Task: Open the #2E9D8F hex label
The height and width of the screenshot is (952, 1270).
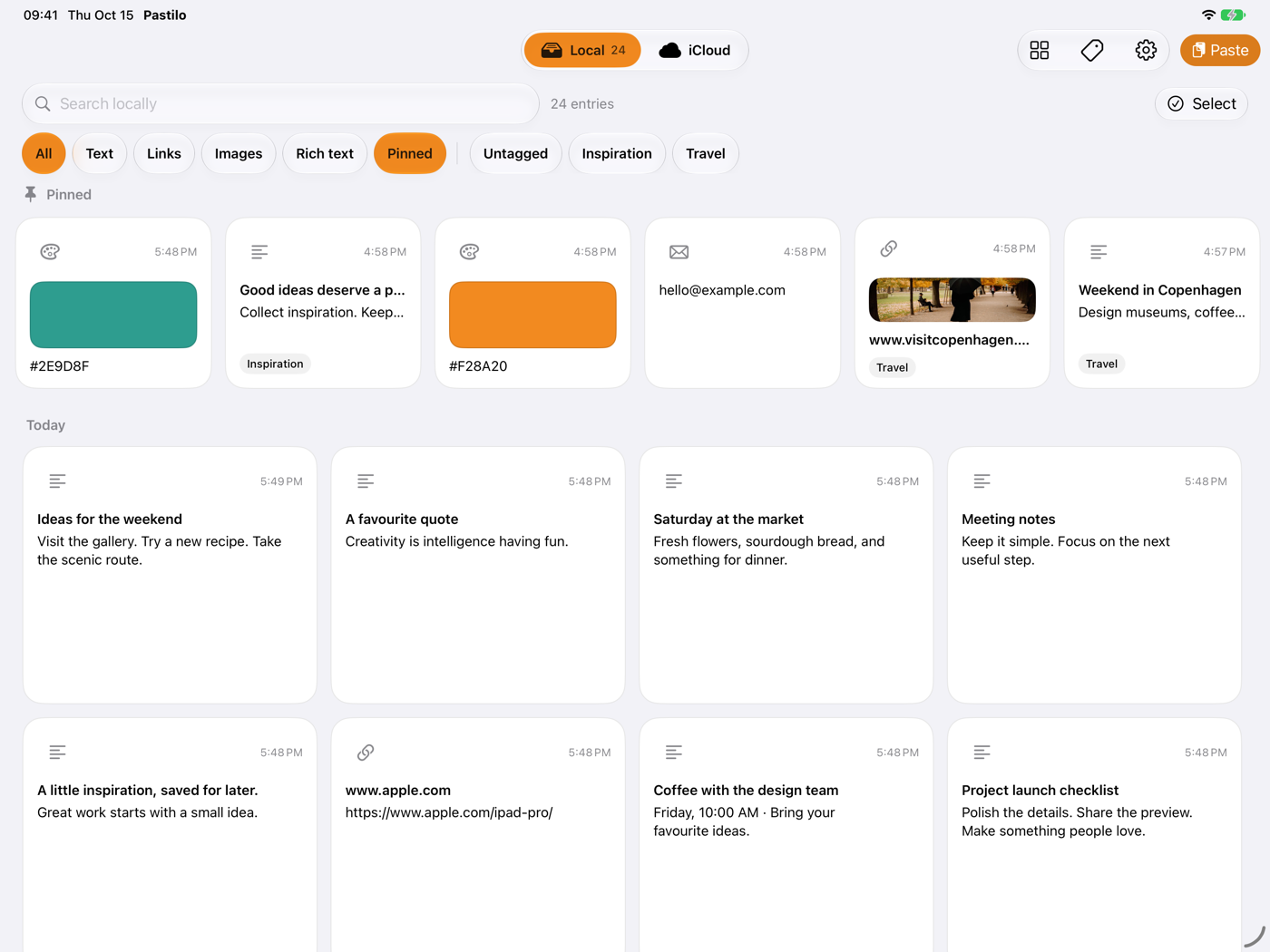Action: [60, 366]
